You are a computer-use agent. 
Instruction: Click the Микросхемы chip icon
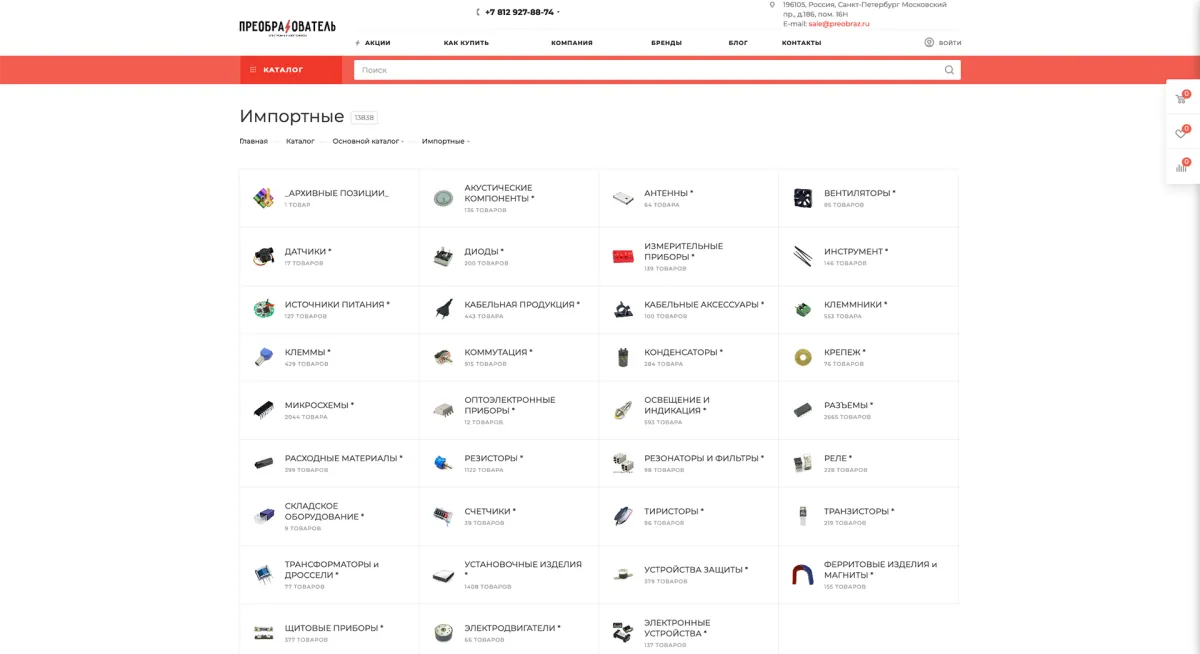coord(263,410)
